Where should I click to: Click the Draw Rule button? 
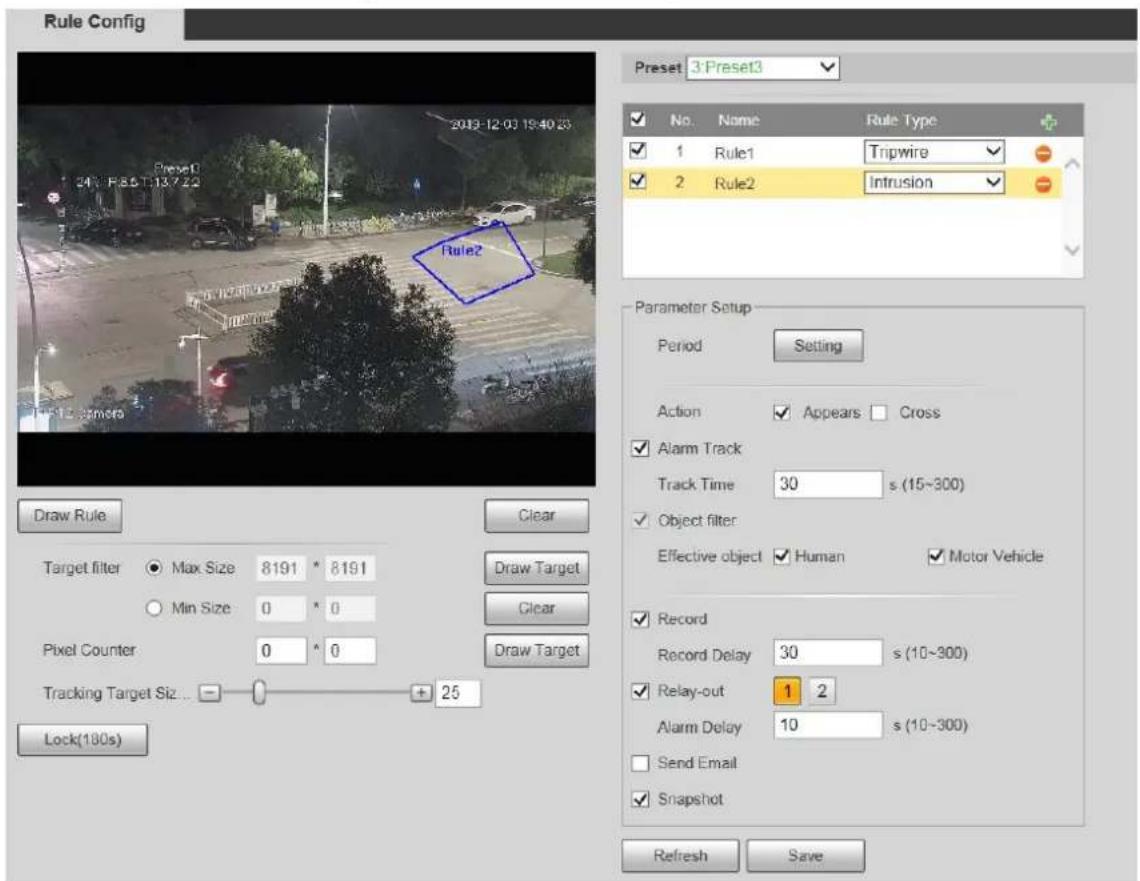(x=70, y=515)
